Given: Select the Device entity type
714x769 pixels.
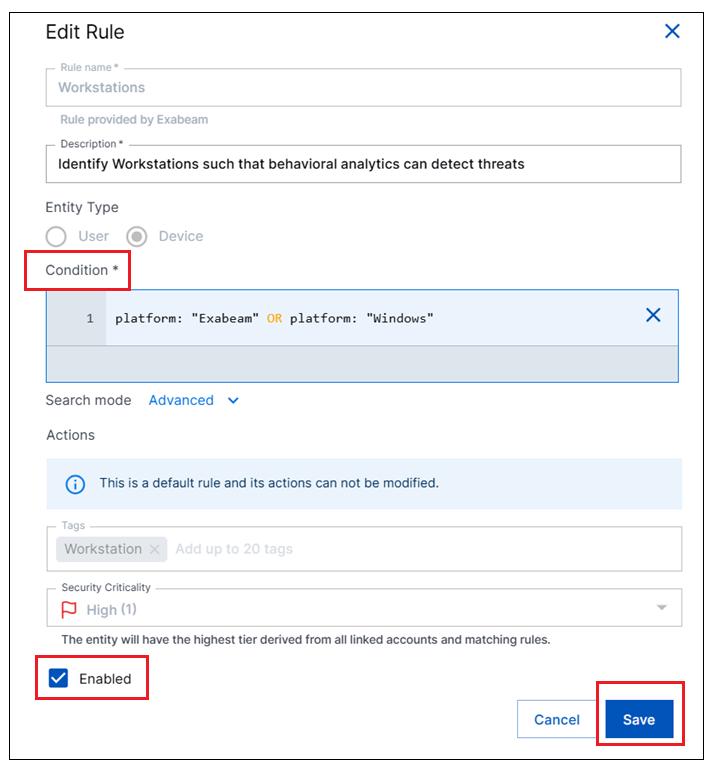Looking at the screenshot, I should click(137, 236).
